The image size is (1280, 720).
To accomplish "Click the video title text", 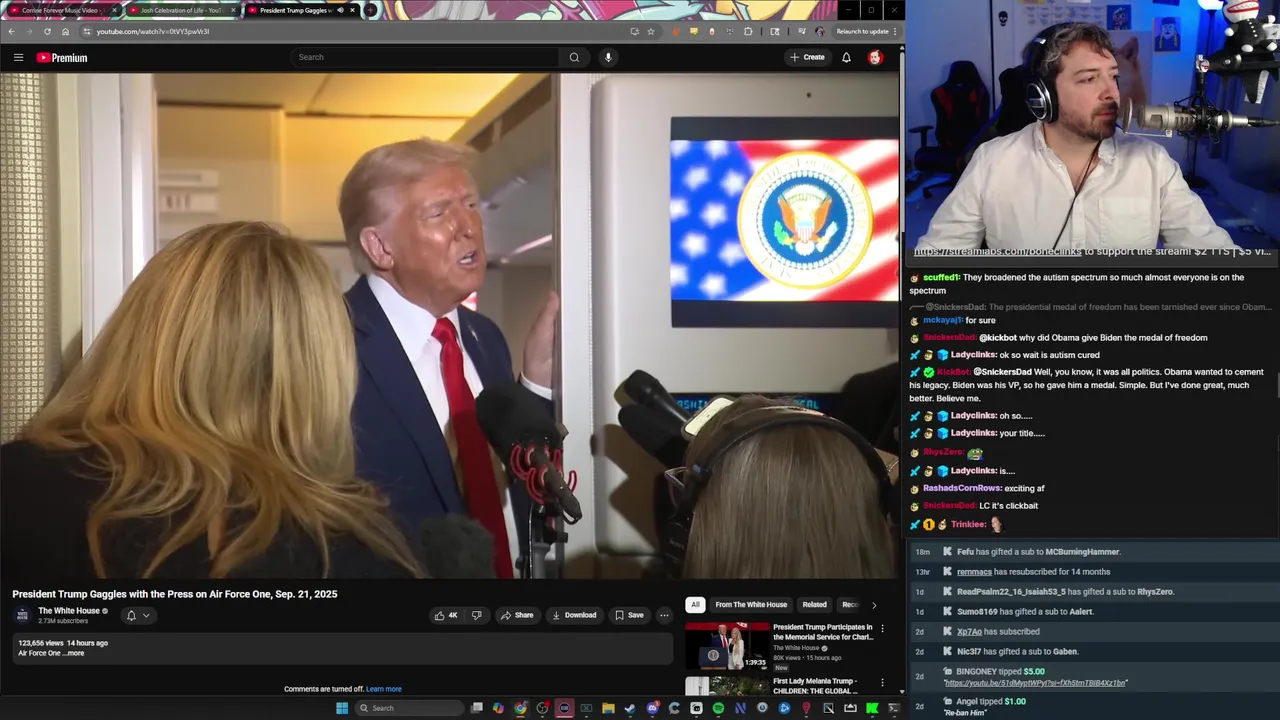I will [x=175, y=594].
